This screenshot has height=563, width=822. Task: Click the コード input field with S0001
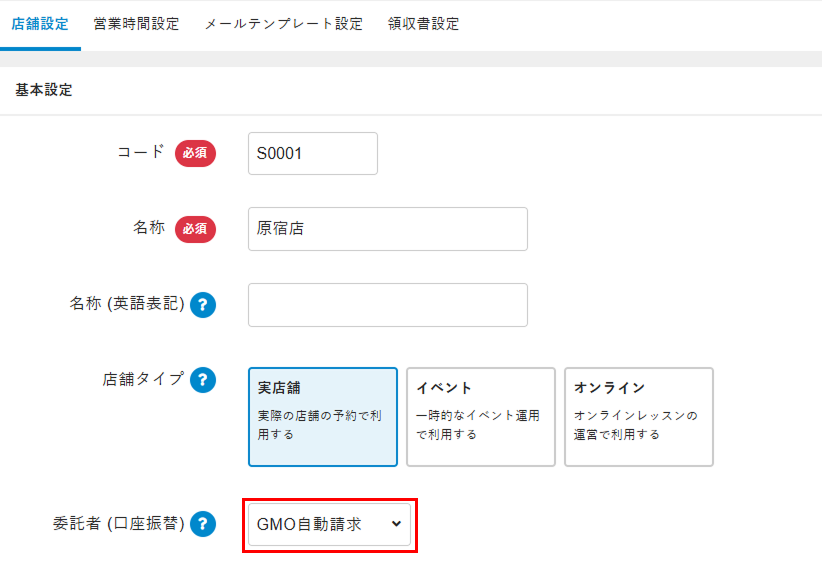(312, 154)
